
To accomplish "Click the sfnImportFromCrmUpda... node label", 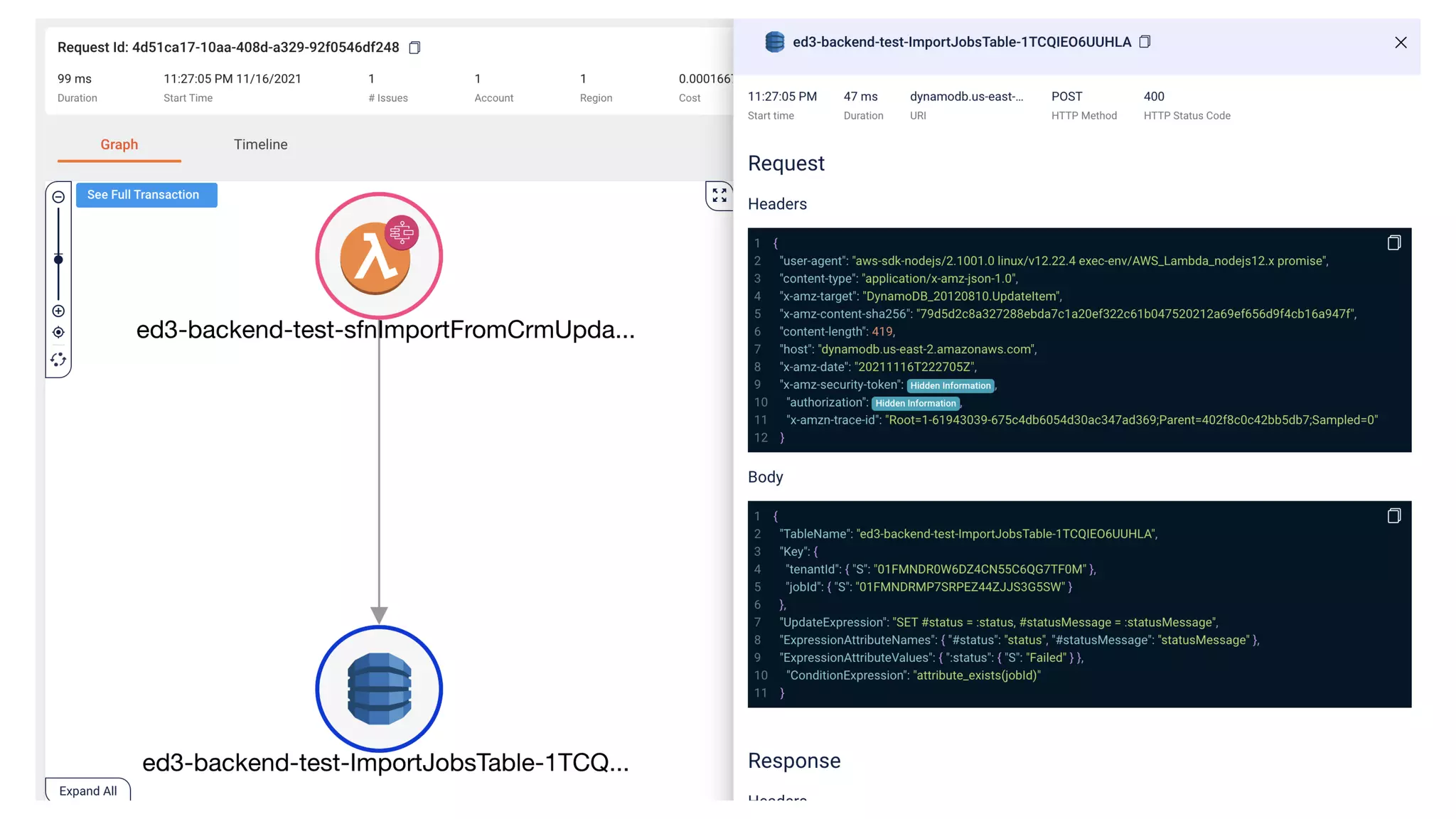I will click(385, 329).
